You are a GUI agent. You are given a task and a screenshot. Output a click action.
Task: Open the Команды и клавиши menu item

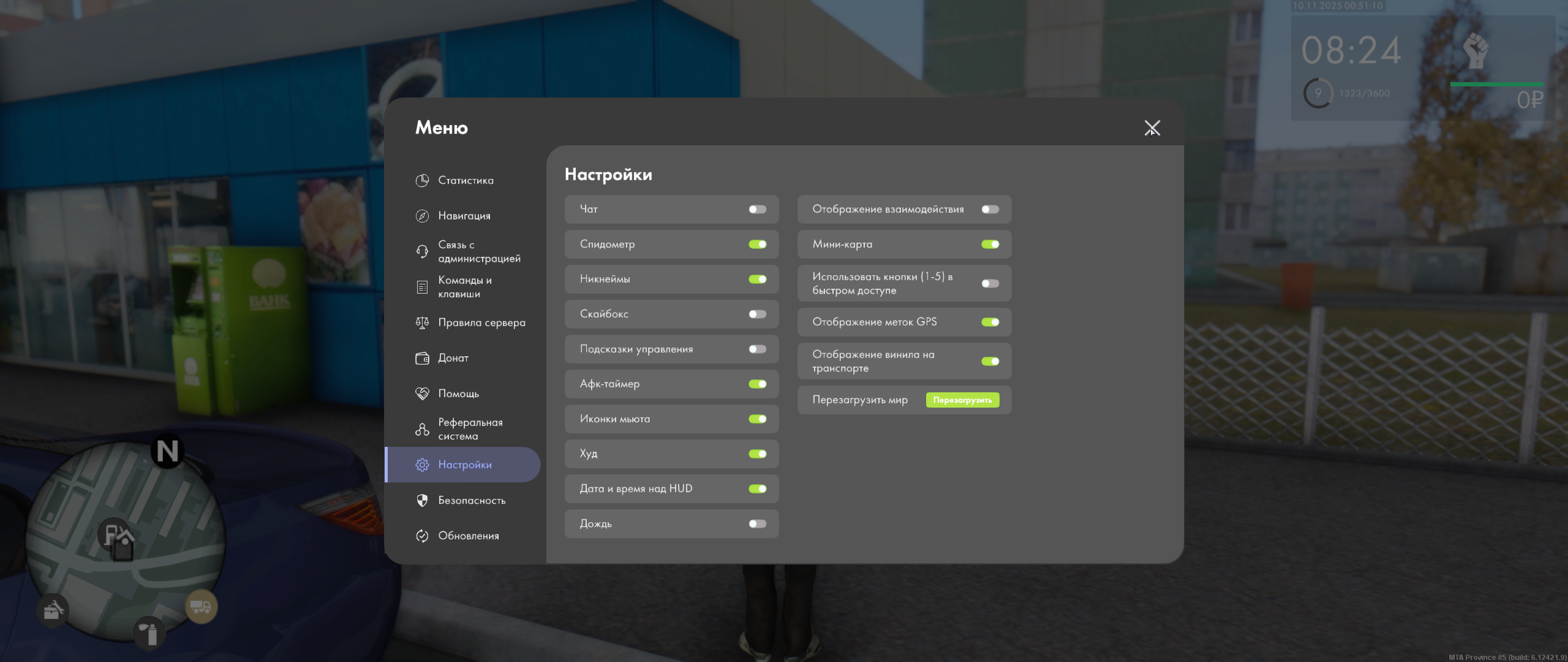[x=464, y=287]
